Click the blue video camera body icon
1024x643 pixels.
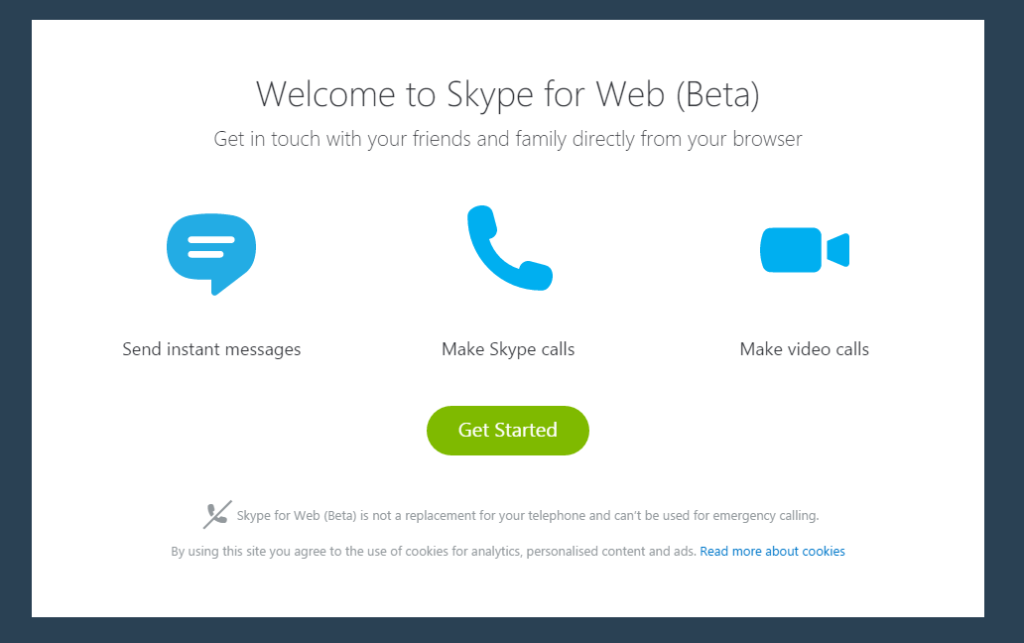click(x=791, y=249)
